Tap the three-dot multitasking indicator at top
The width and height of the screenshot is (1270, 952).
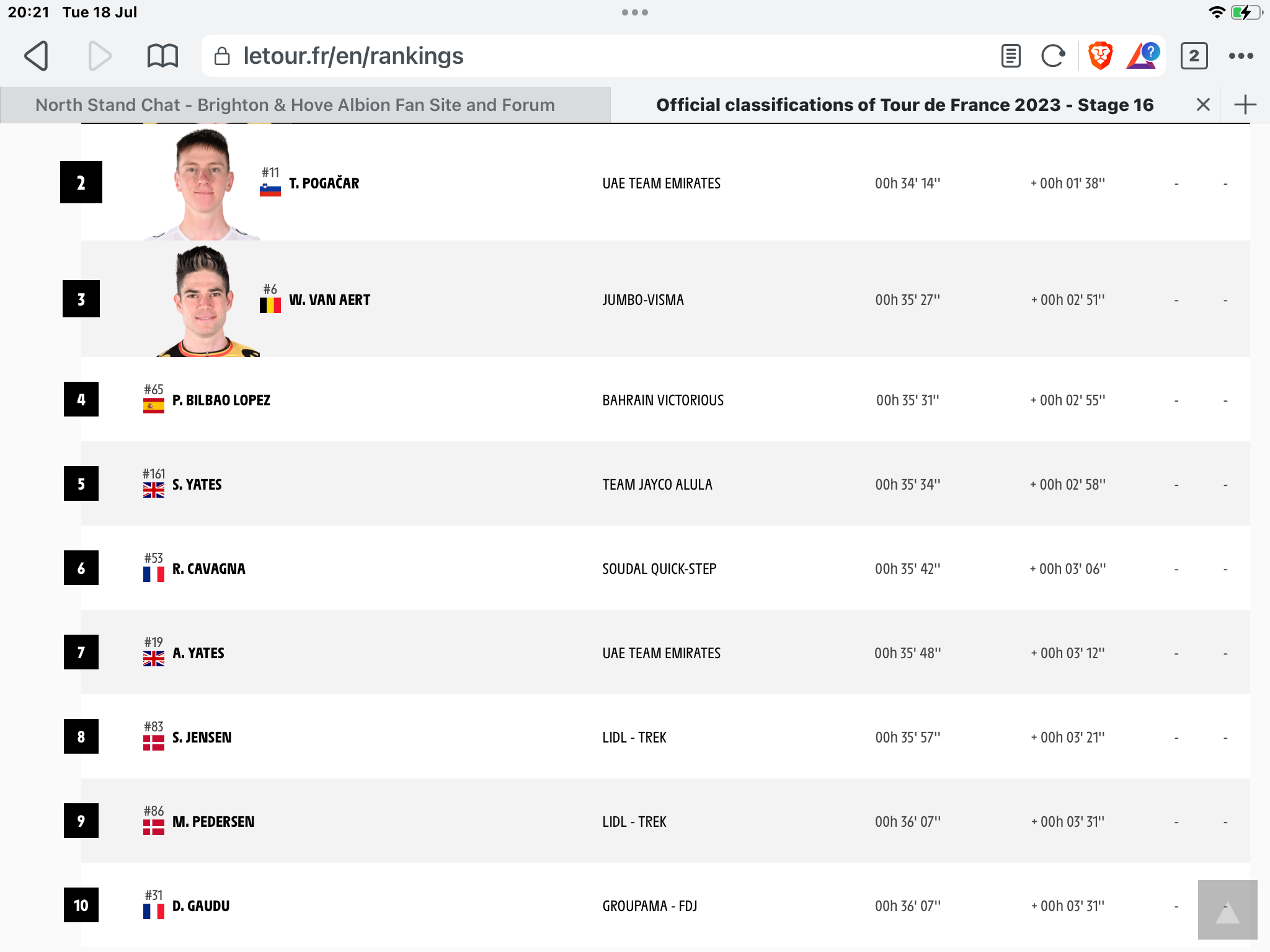tap(635, 12)
